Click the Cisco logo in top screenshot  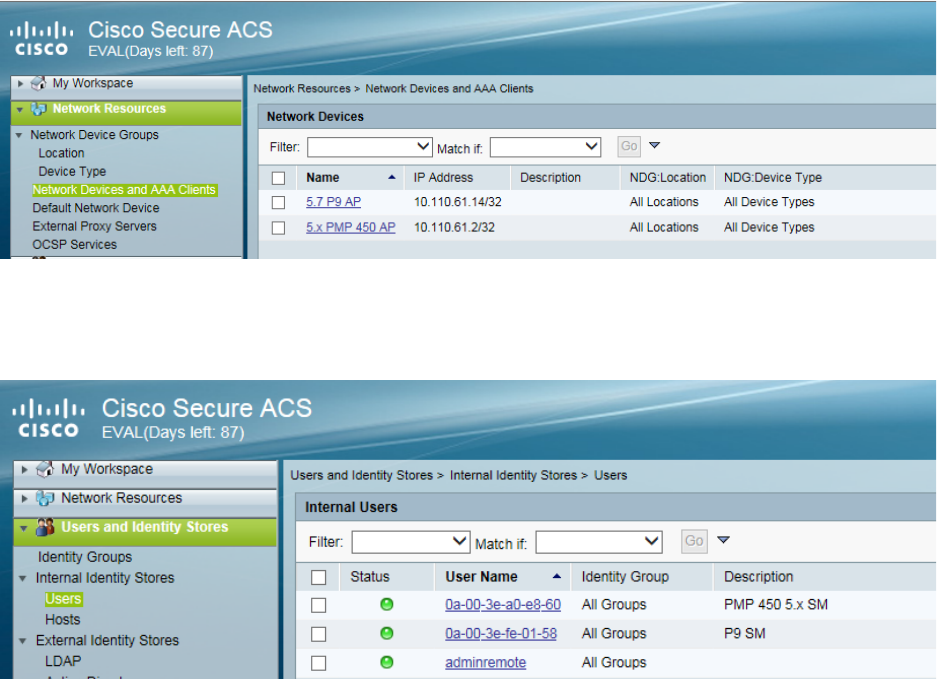click(x=41, y=39)
